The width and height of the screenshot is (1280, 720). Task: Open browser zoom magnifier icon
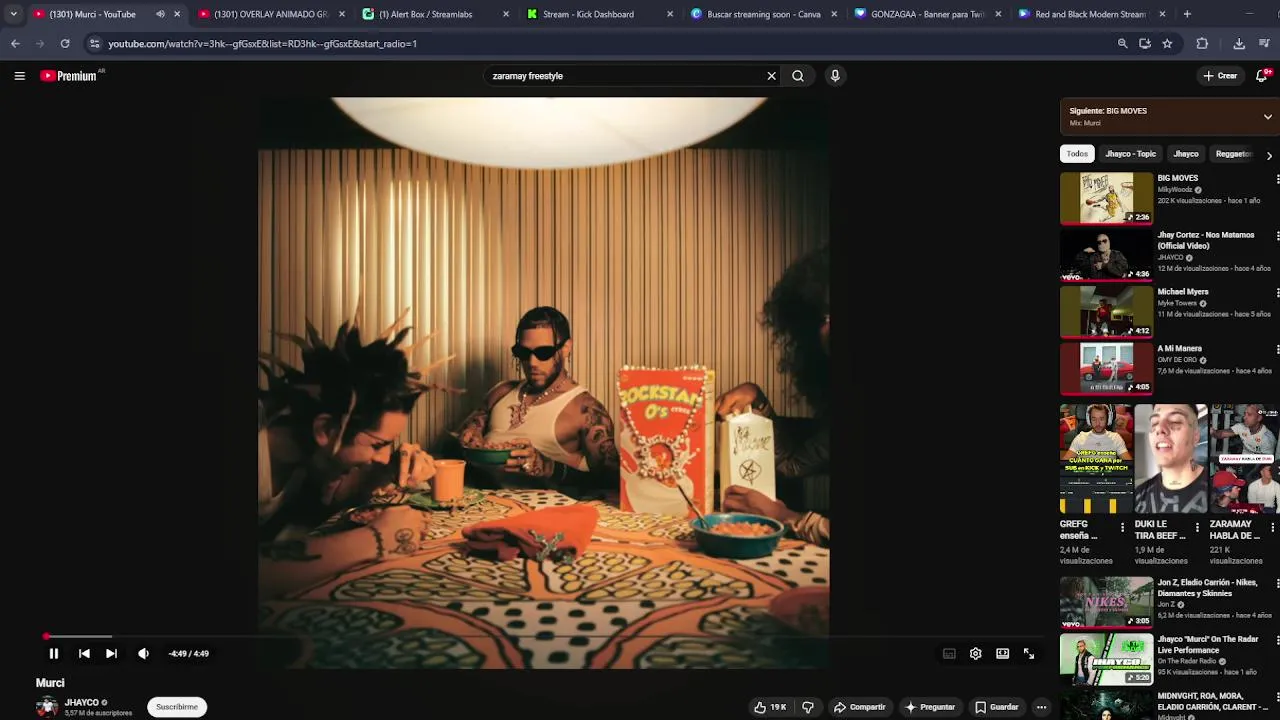pyautogui.click(x=1122, y=44)
